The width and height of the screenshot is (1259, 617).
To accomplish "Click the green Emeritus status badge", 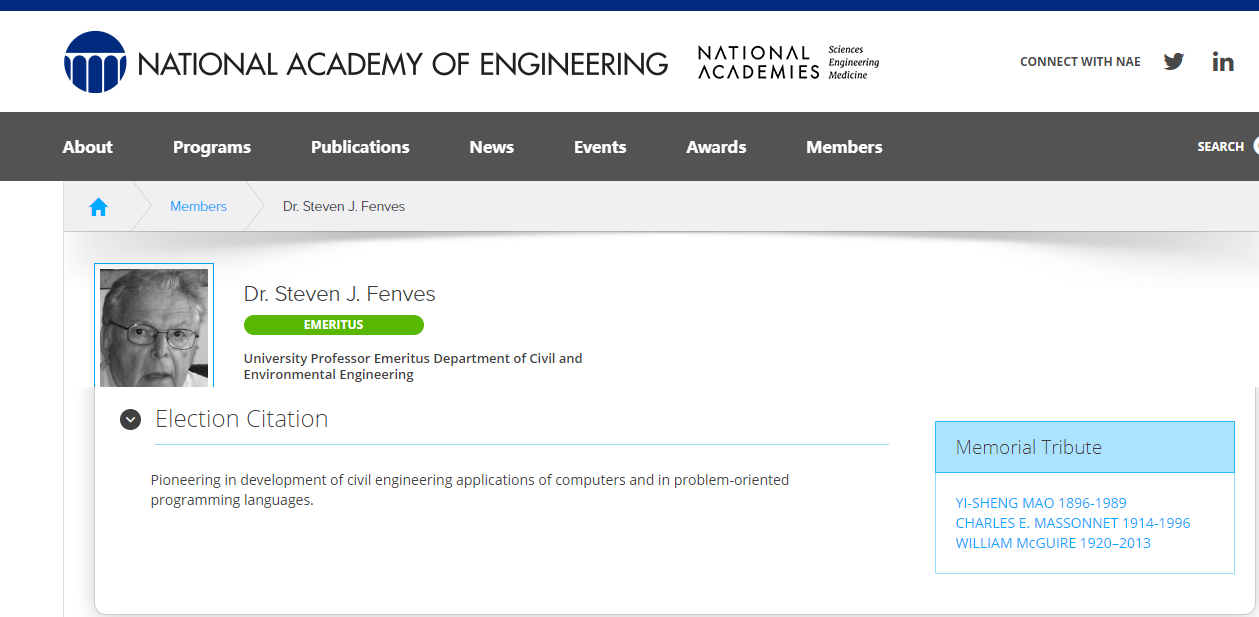I will click(x=333, y=325).
